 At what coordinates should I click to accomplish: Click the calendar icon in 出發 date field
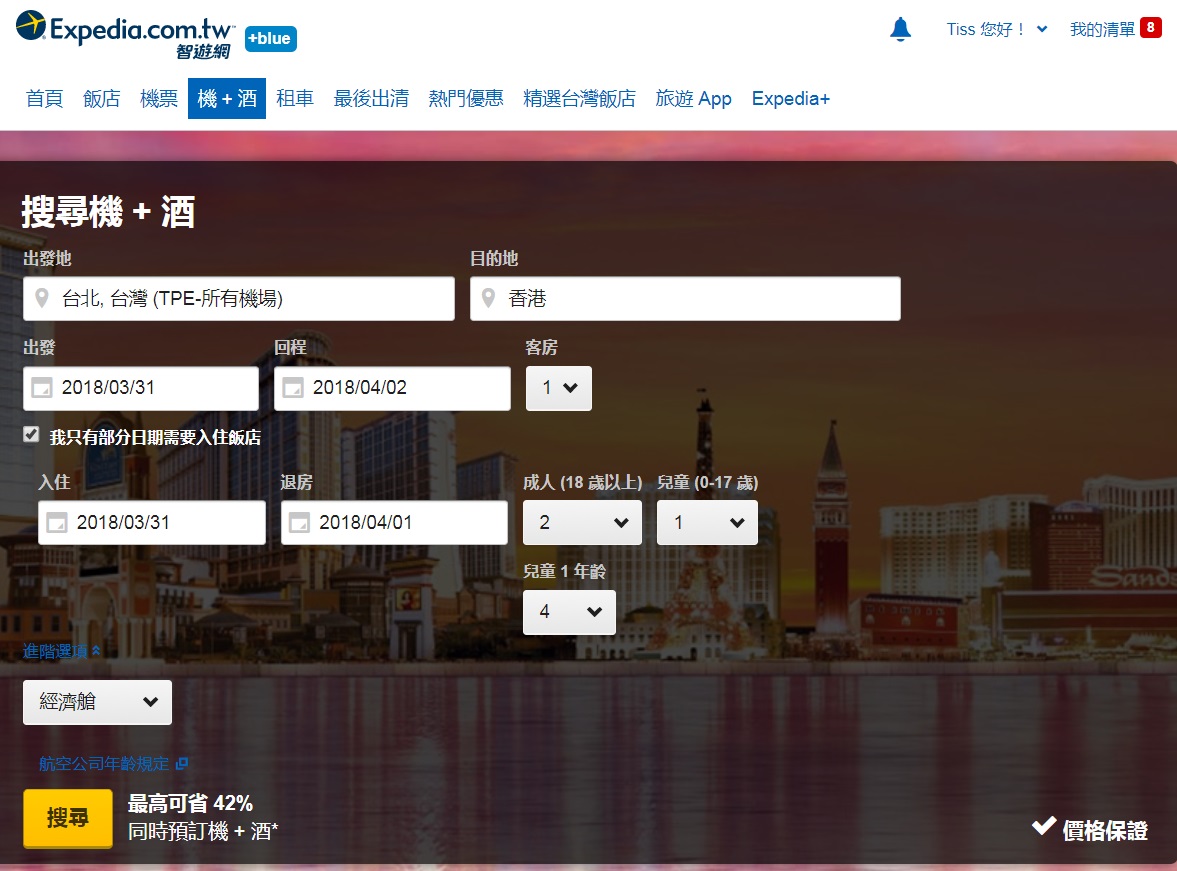(x=42, y=388)
